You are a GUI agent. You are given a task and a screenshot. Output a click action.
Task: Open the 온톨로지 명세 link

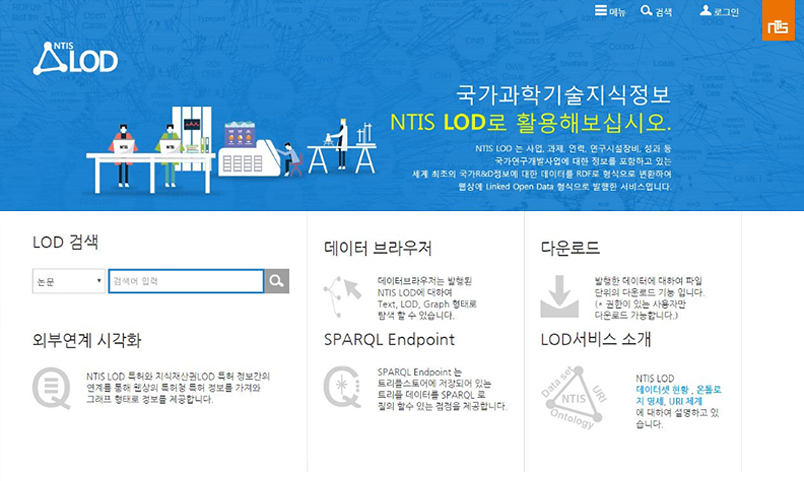[x=679, y=395]
